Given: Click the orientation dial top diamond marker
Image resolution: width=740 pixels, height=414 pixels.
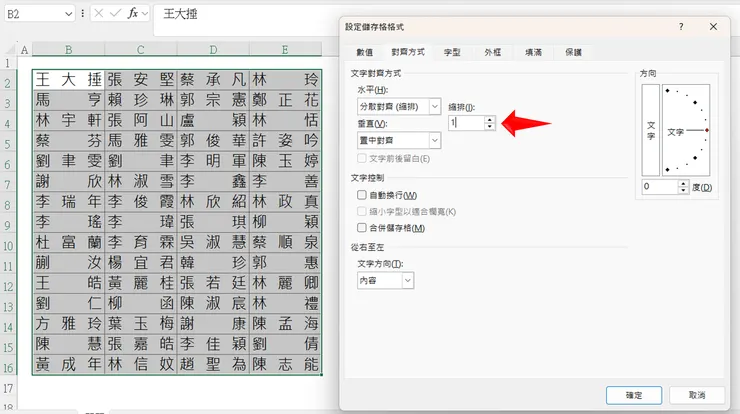Looking at the screenshot, I should click(x=667, y=91).
